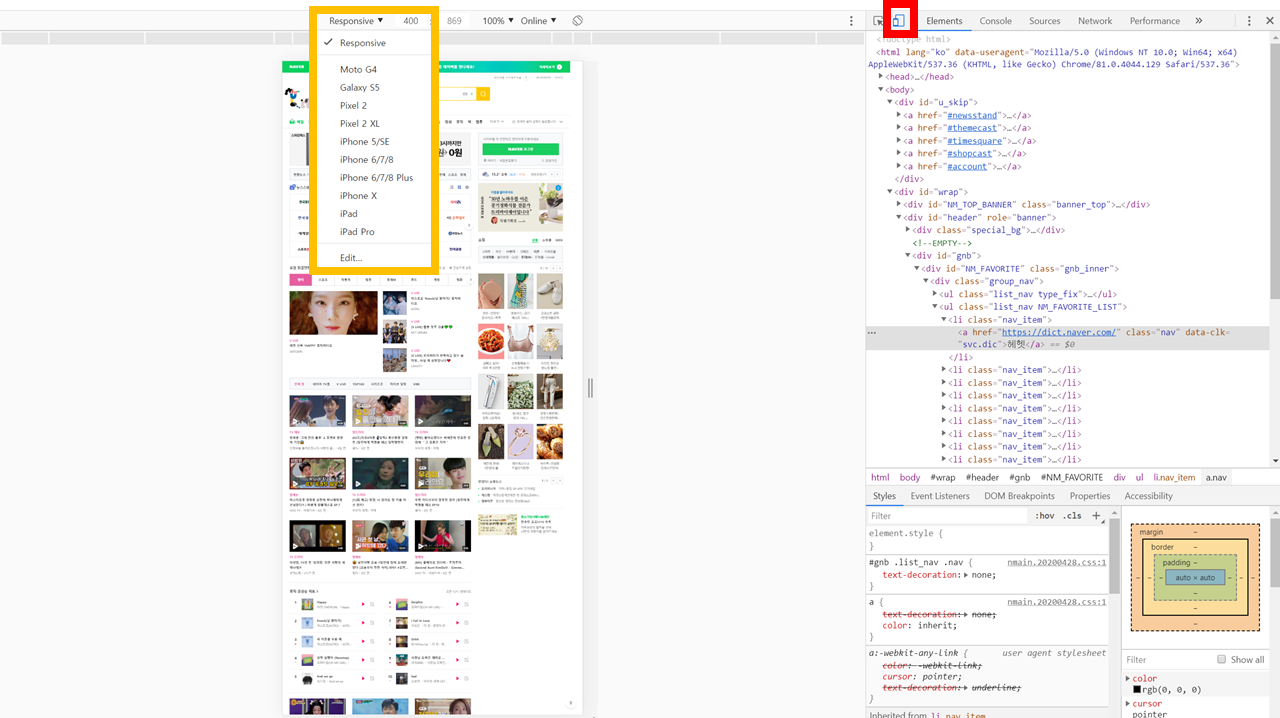
Task: Focus the Styles Filter input field
Action: click(948, 516)
